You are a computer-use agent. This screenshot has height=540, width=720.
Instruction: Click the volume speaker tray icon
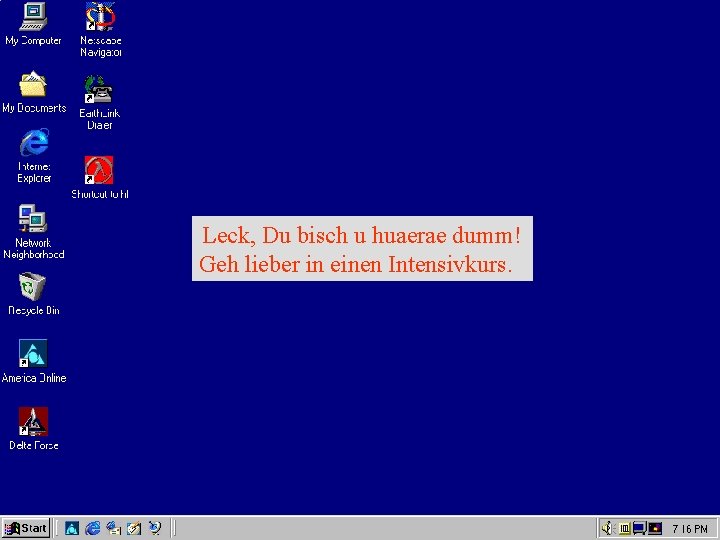point(608,529)
